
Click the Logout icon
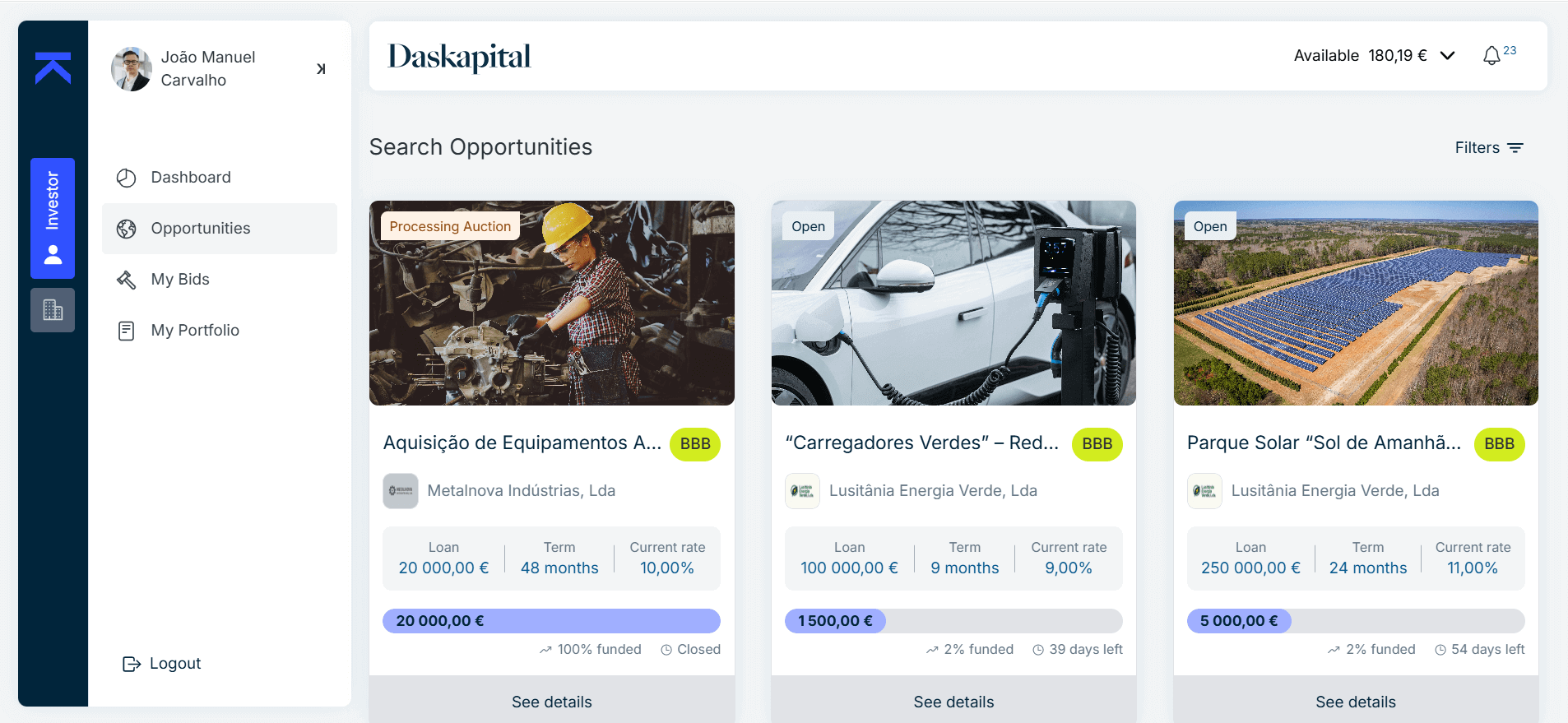[x=131, y=664]
